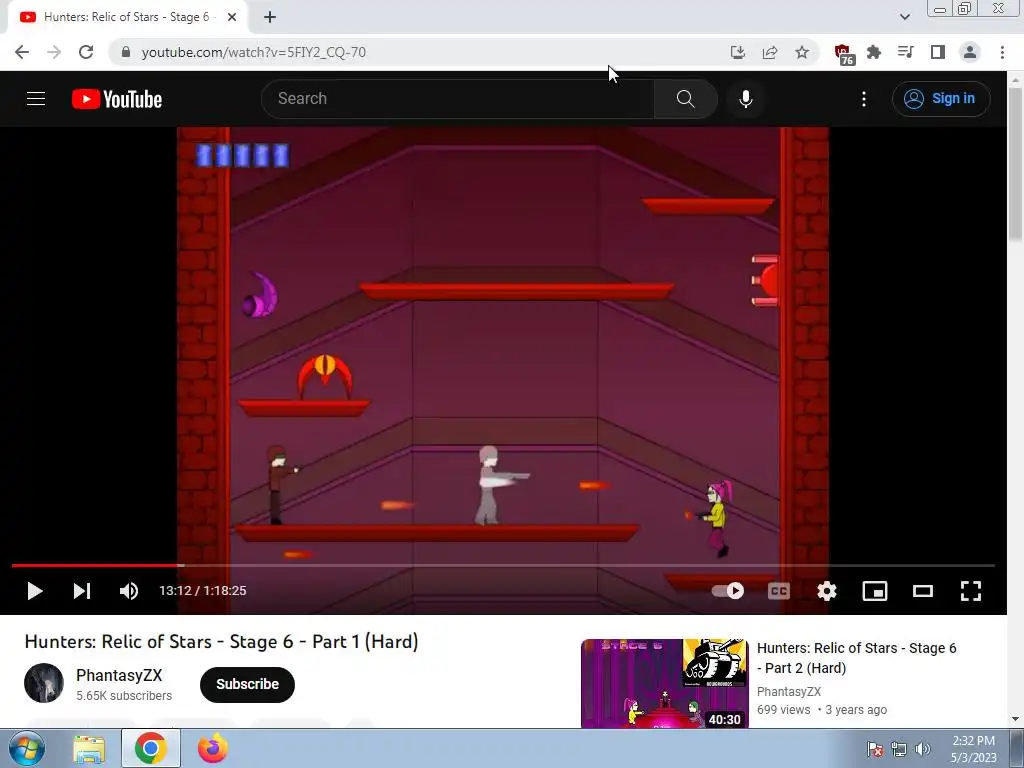Open the video settings gear
This screenshot has width=1024, height=768.
(x=827, y=591)
